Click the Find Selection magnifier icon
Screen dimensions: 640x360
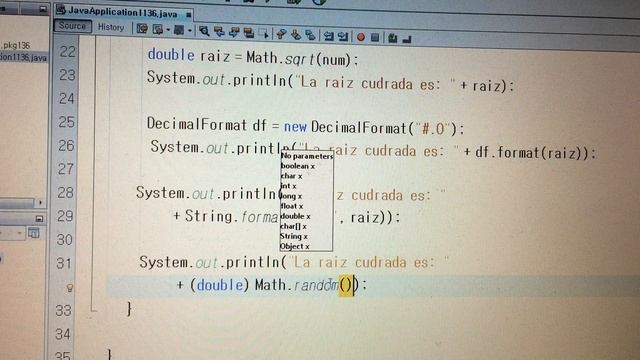point(204,31)
